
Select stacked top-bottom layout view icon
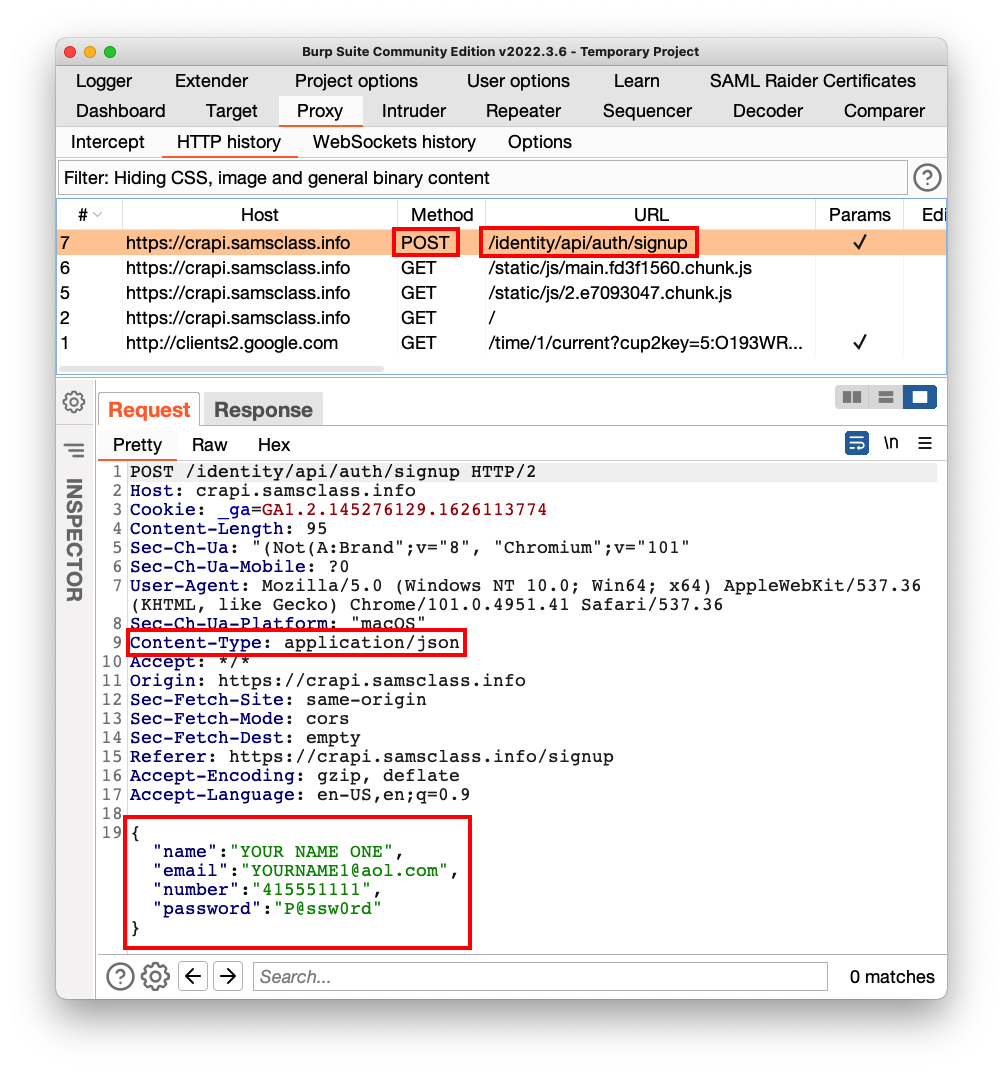point(886,397)
